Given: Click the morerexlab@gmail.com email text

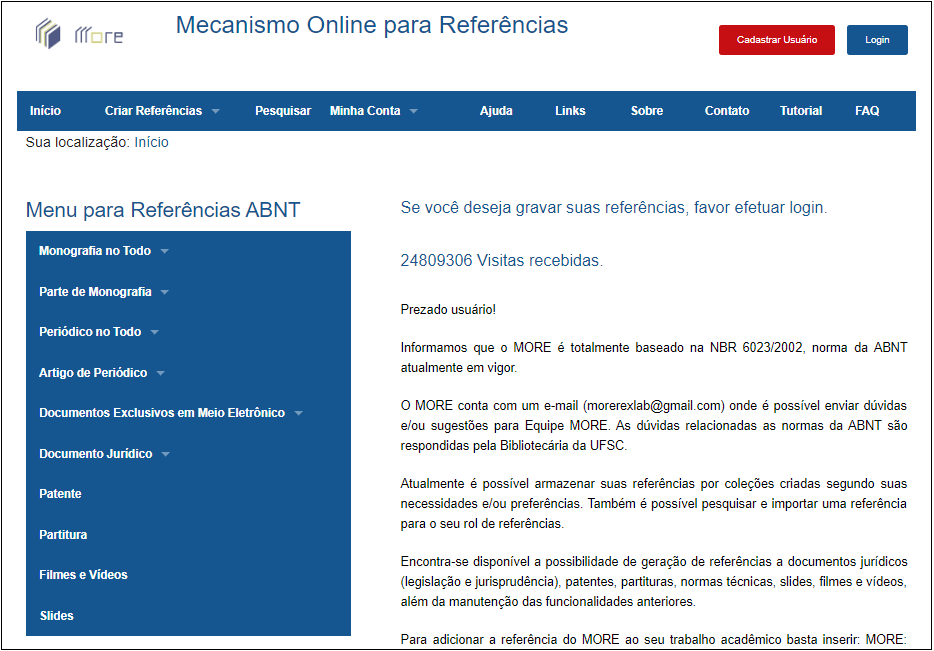Looking at the screenshot, I should [x=654, y=406].
